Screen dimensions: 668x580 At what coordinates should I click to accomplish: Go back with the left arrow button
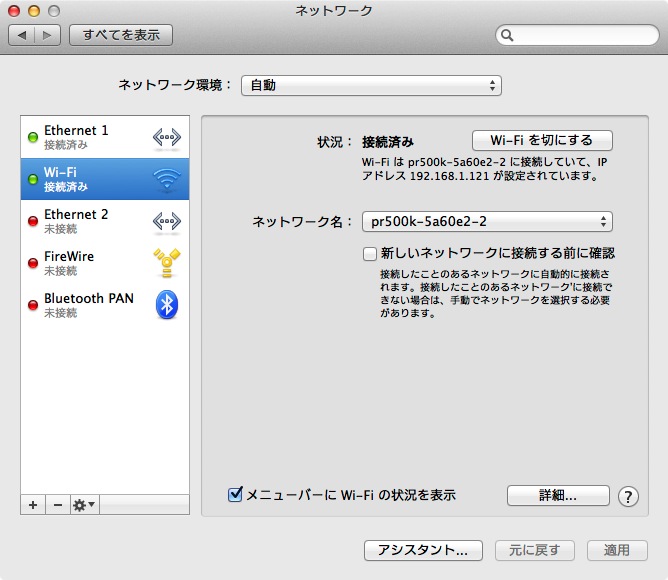tap(23, 35)
